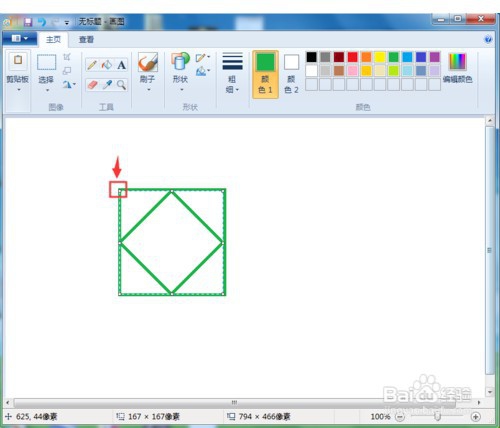
Task: Click the rectangular Select tool icon
Action: tap(46, 62)
